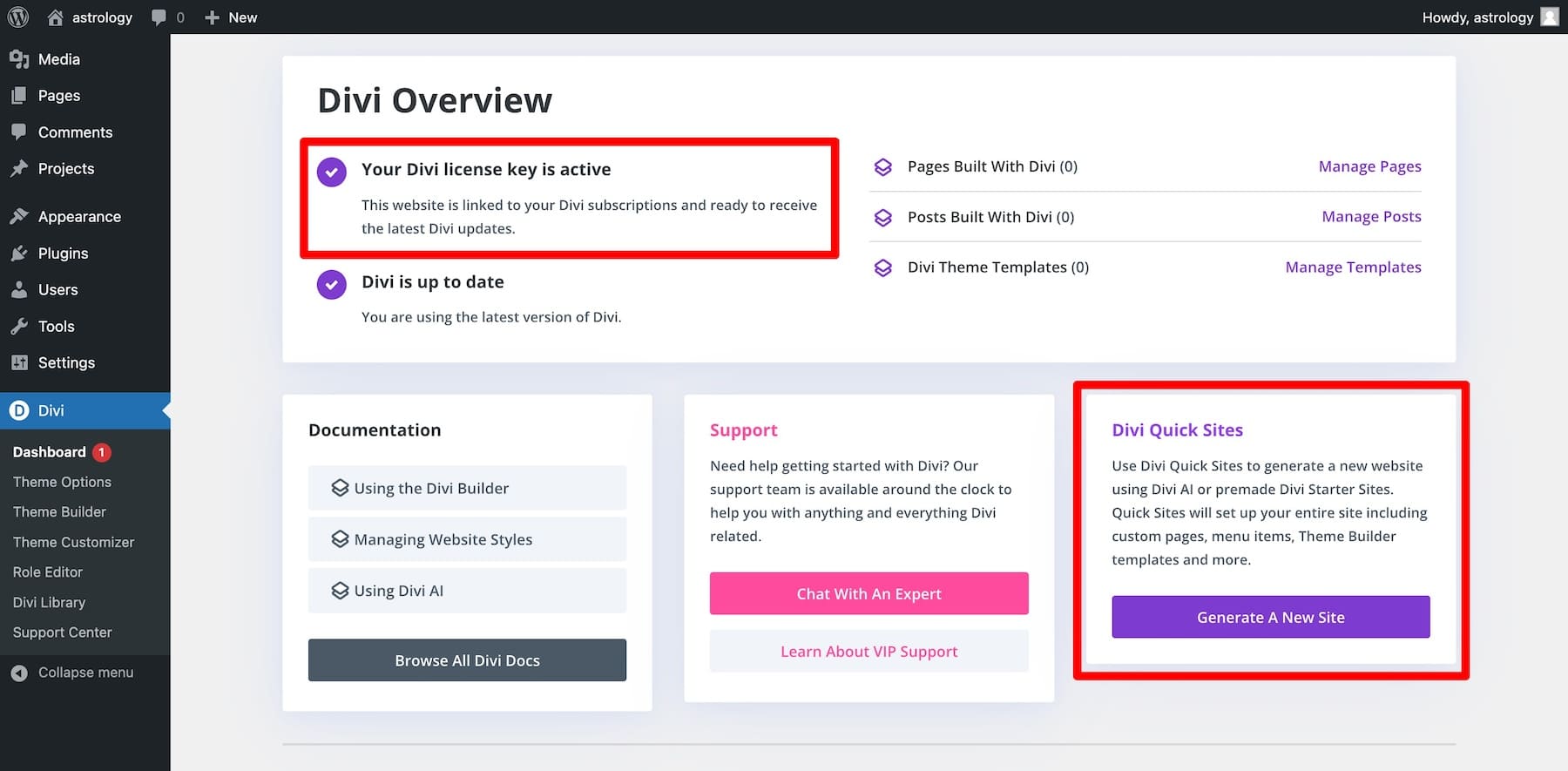Click the Divi logo icon in sidebar
This screenshot has height=771, width=1568.
click(19, 410)
